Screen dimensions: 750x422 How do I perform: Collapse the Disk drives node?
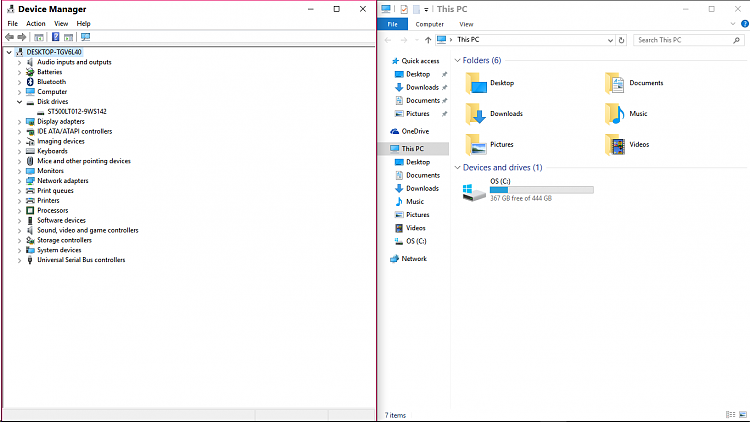coord(19,102)
